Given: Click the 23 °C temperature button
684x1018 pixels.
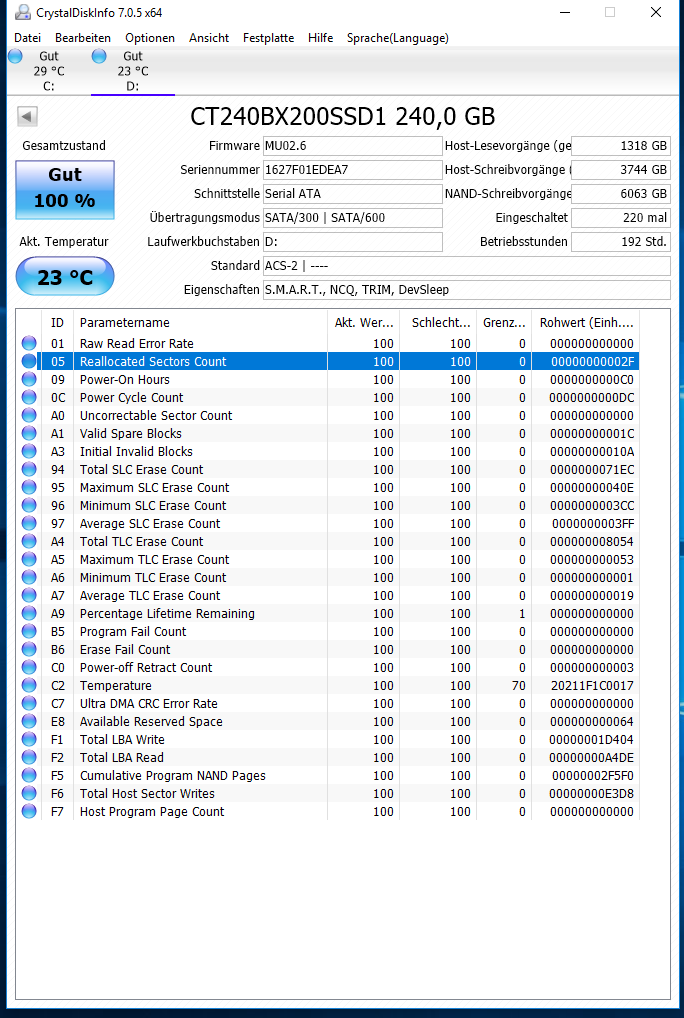Looking at the screenshot, I should click(x=65, y=277).
